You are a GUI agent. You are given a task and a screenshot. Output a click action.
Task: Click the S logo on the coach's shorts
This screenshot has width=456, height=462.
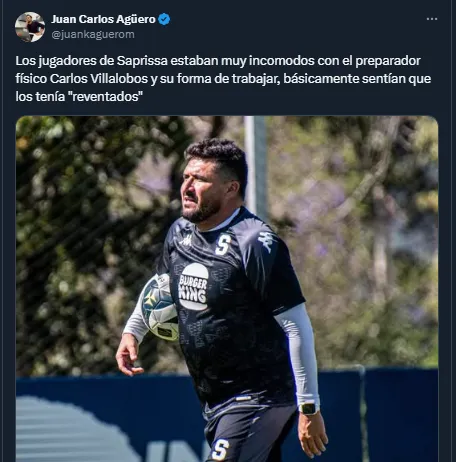point(220,450)
